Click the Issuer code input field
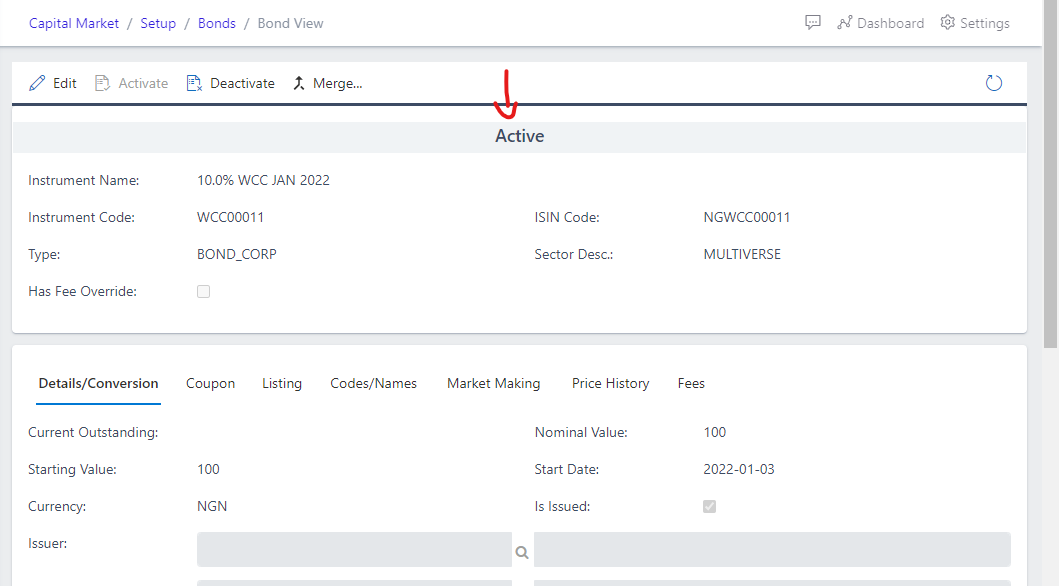The width and height of the screenshot is (1059, 586). pos(354,550)
